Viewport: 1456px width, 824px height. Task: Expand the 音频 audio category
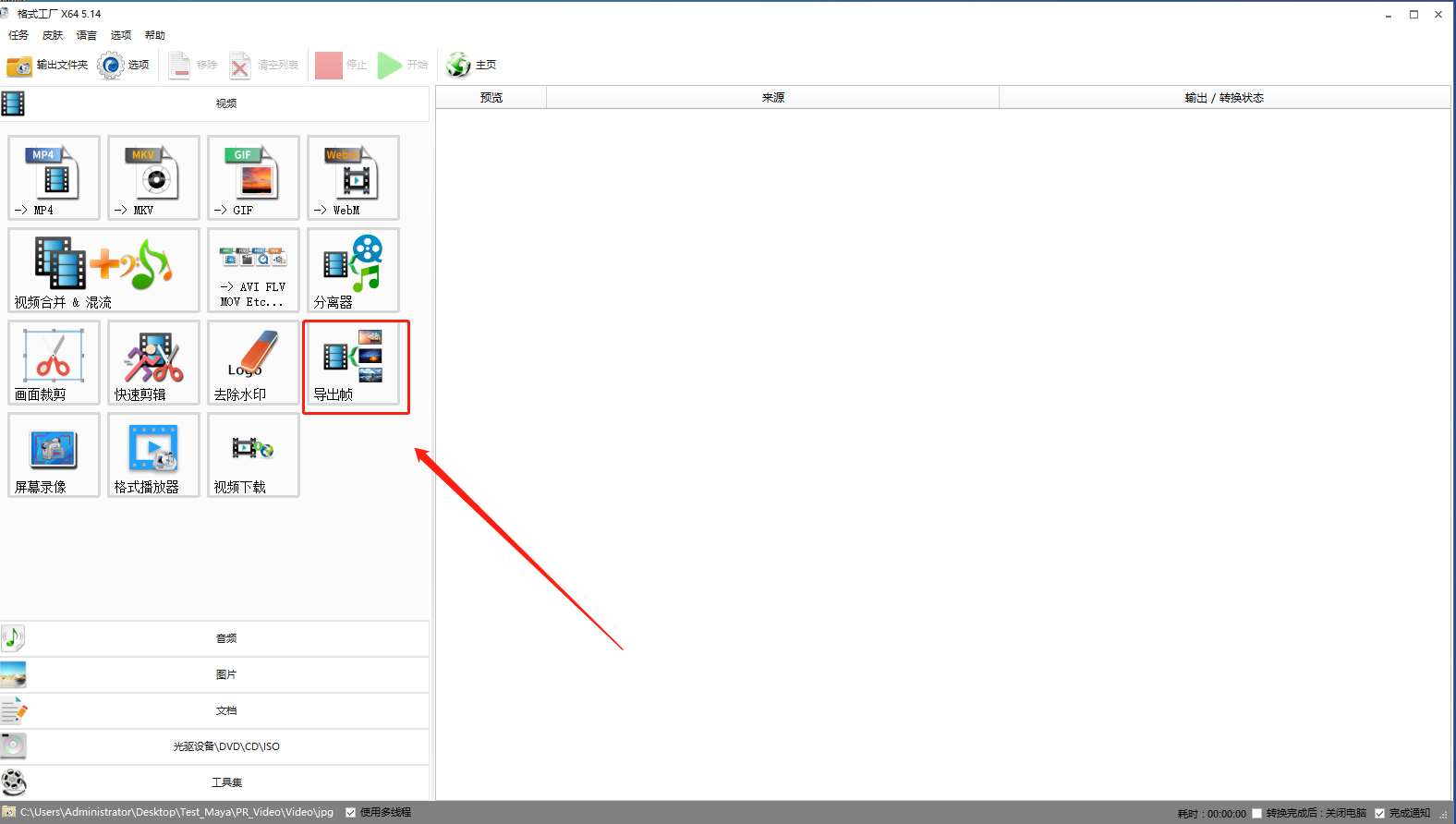tap(214, 638)
